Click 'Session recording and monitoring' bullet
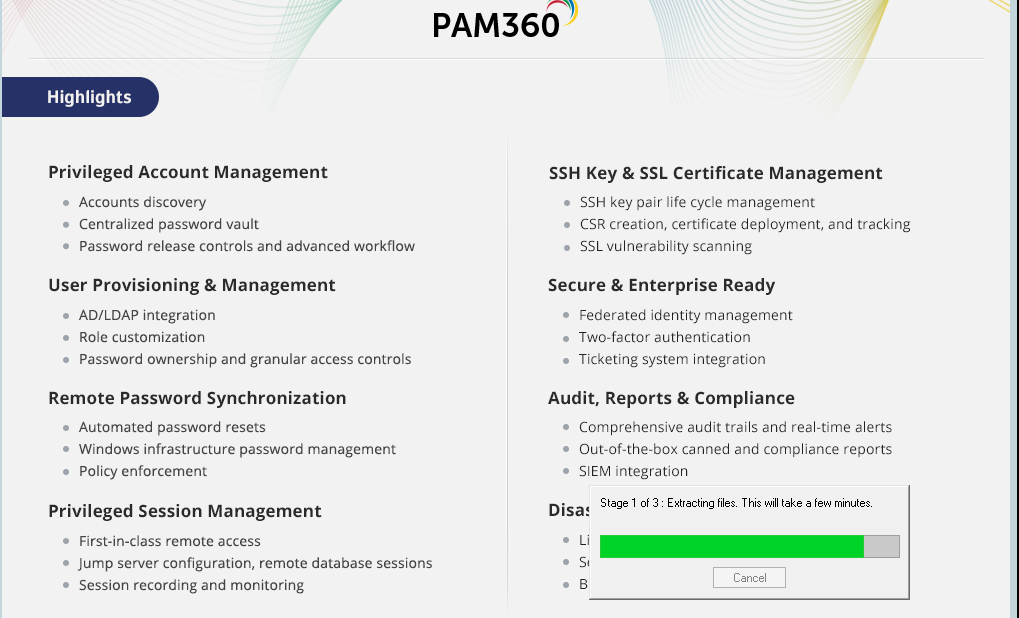 191,586
